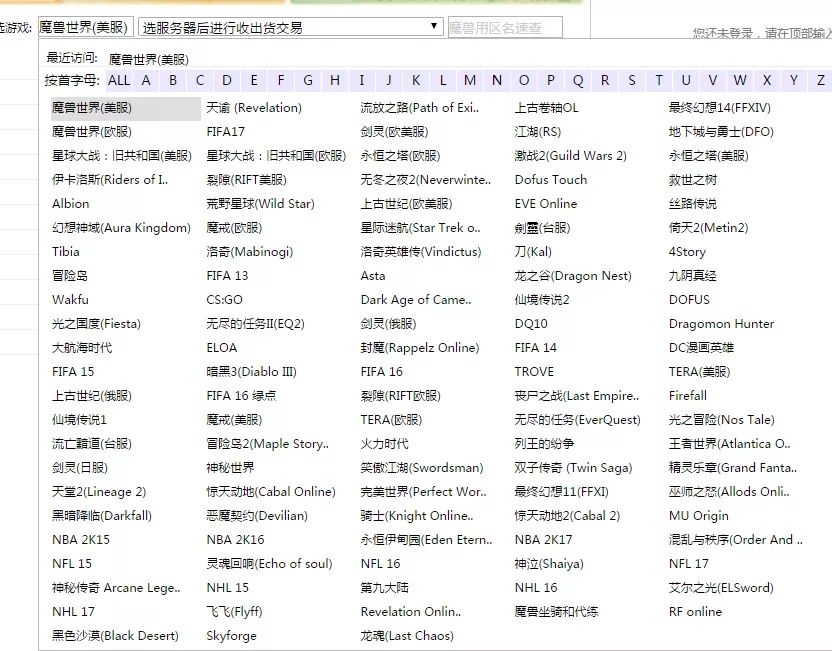Select Dragomon Hunter game
832x651 pixels.
pyautogui.click(x=721, y=324)
